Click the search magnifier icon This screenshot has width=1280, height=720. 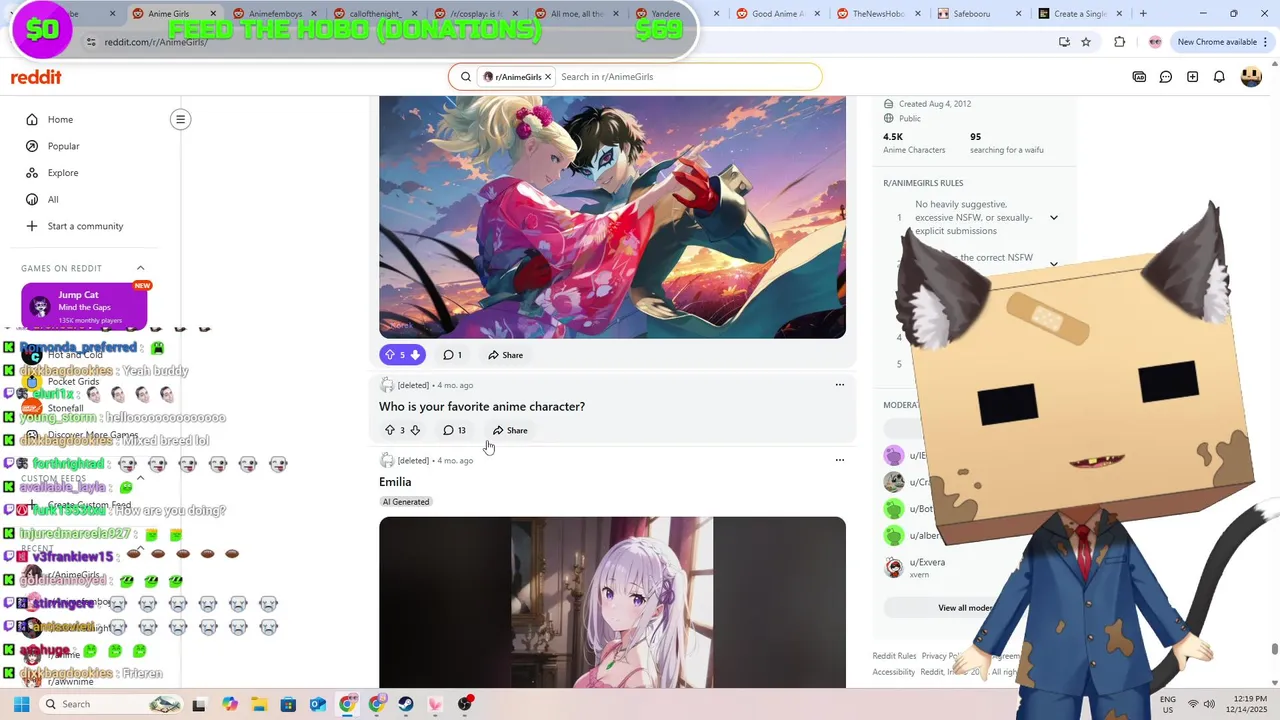(465, 77)
